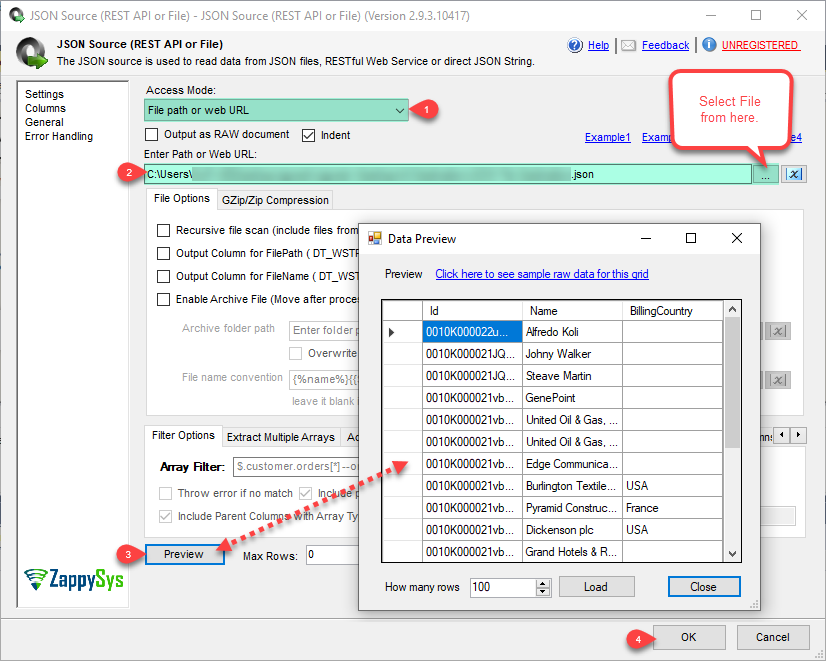Click the UNREGISTERED link
This screenshot has width=826, height=661.
(760, 45)
